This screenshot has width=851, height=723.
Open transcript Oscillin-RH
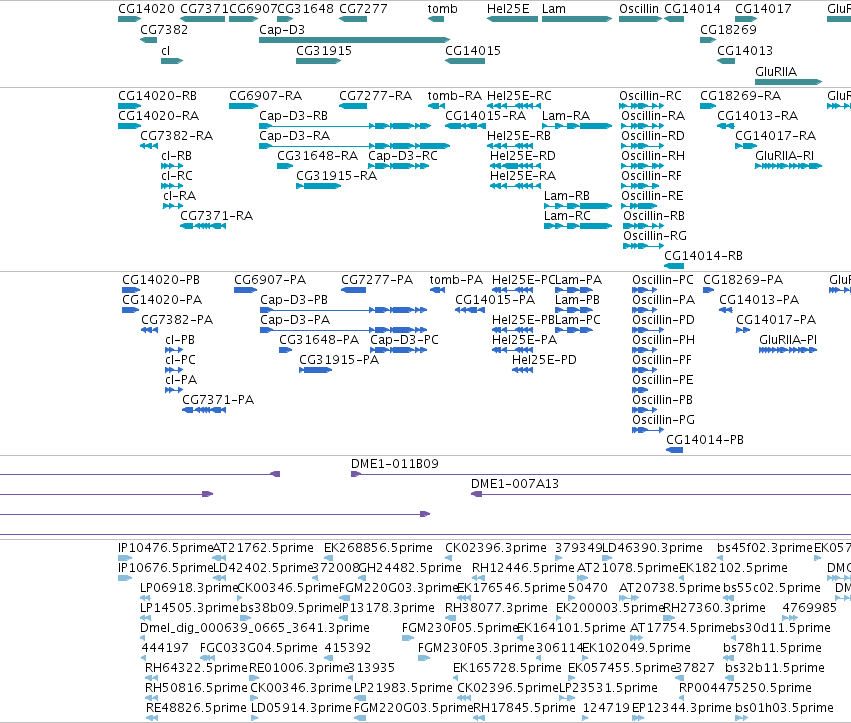643,166
